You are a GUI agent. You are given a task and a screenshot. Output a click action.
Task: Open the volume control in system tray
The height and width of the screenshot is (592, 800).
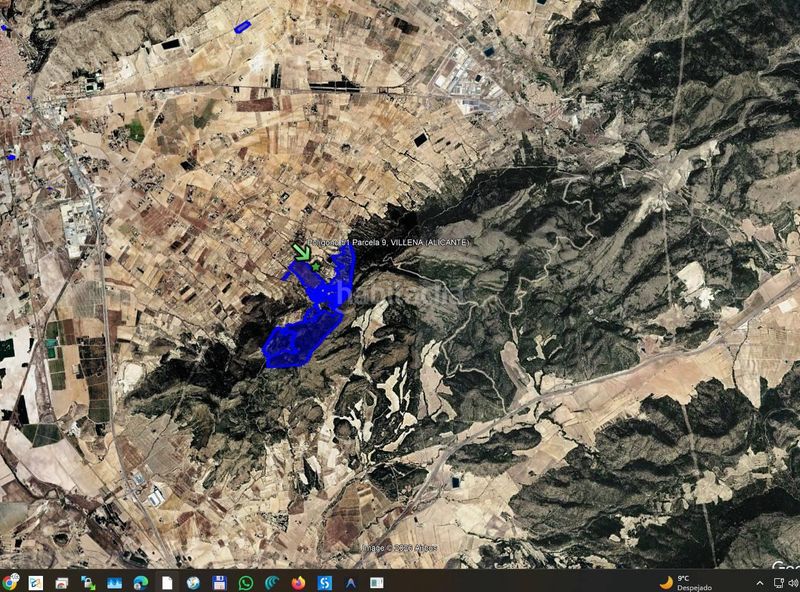(793, 583)
